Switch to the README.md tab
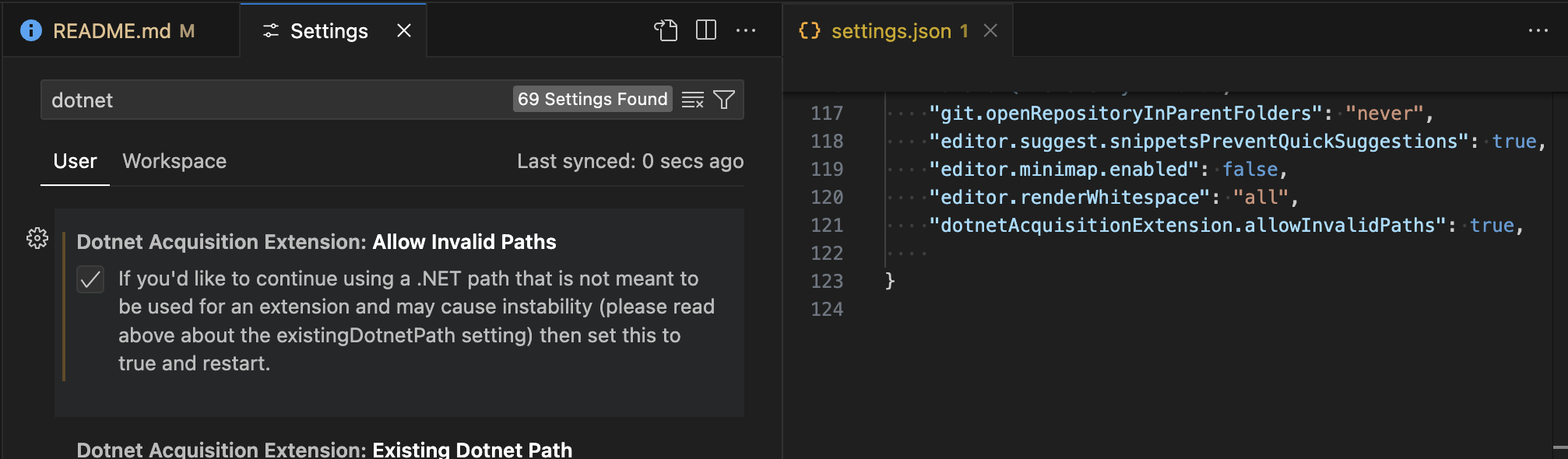The width and height of the screenshot is (1568, 459). pyautogui.click(x=111, y=31)
